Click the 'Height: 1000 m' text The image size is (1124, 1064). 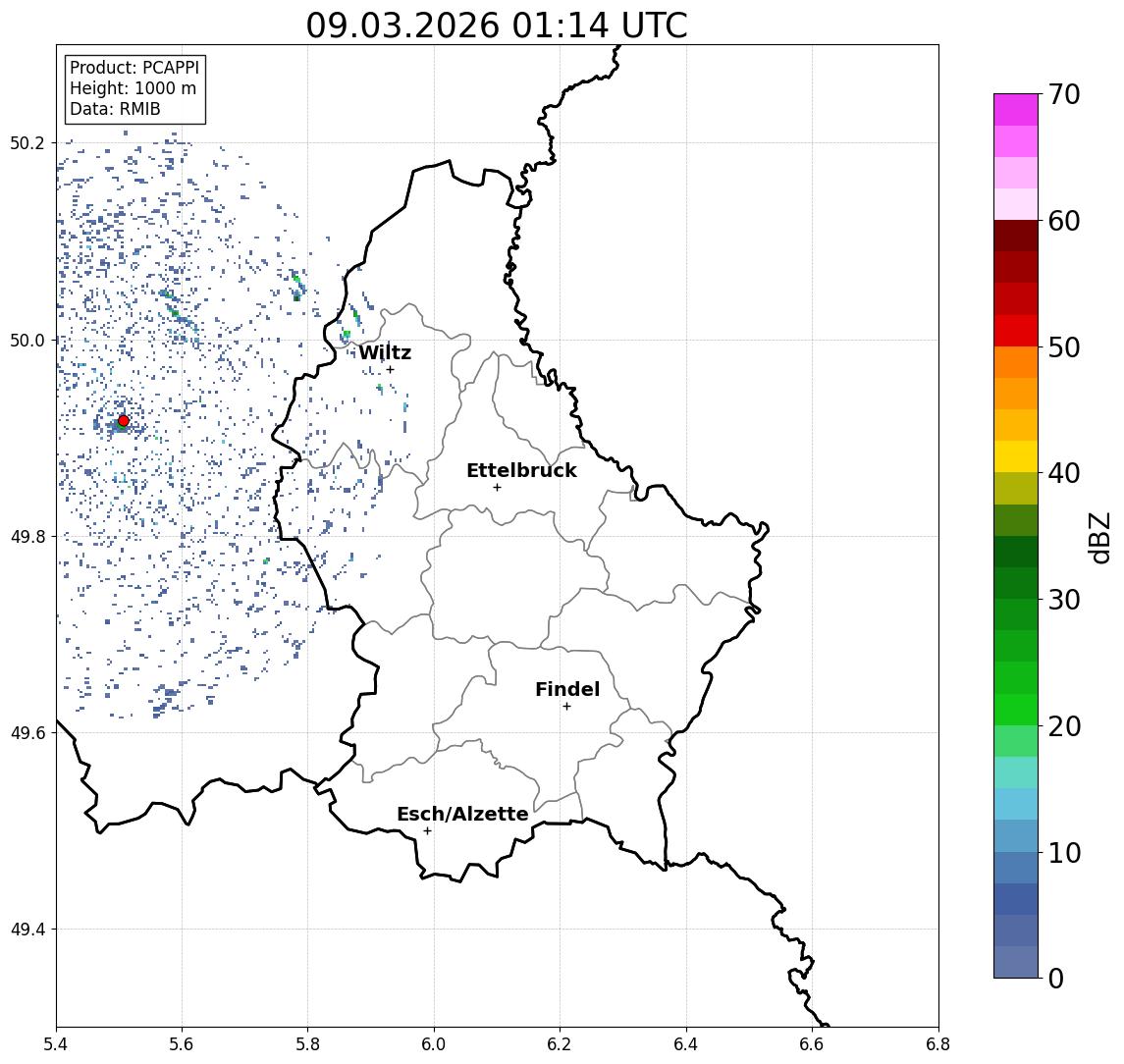(133, 88)
